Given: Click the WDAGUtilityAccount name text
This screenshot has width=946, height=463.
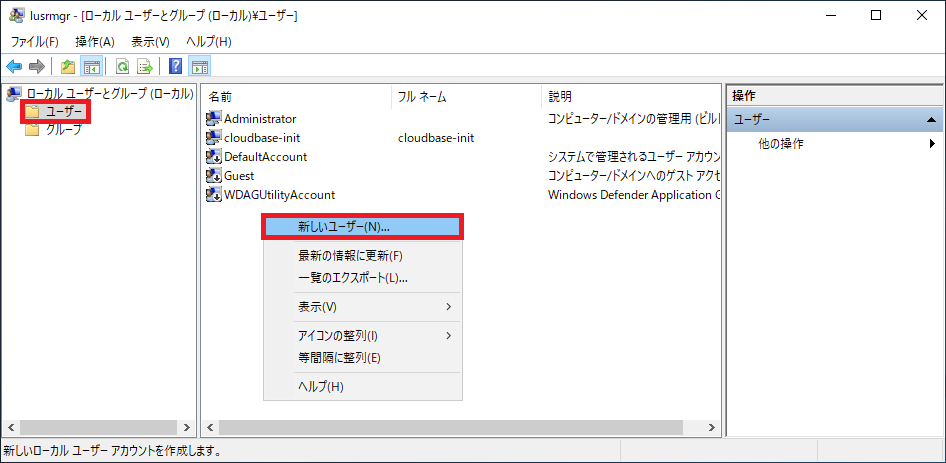Looking at the screenshot, I should tap(279, 195).
